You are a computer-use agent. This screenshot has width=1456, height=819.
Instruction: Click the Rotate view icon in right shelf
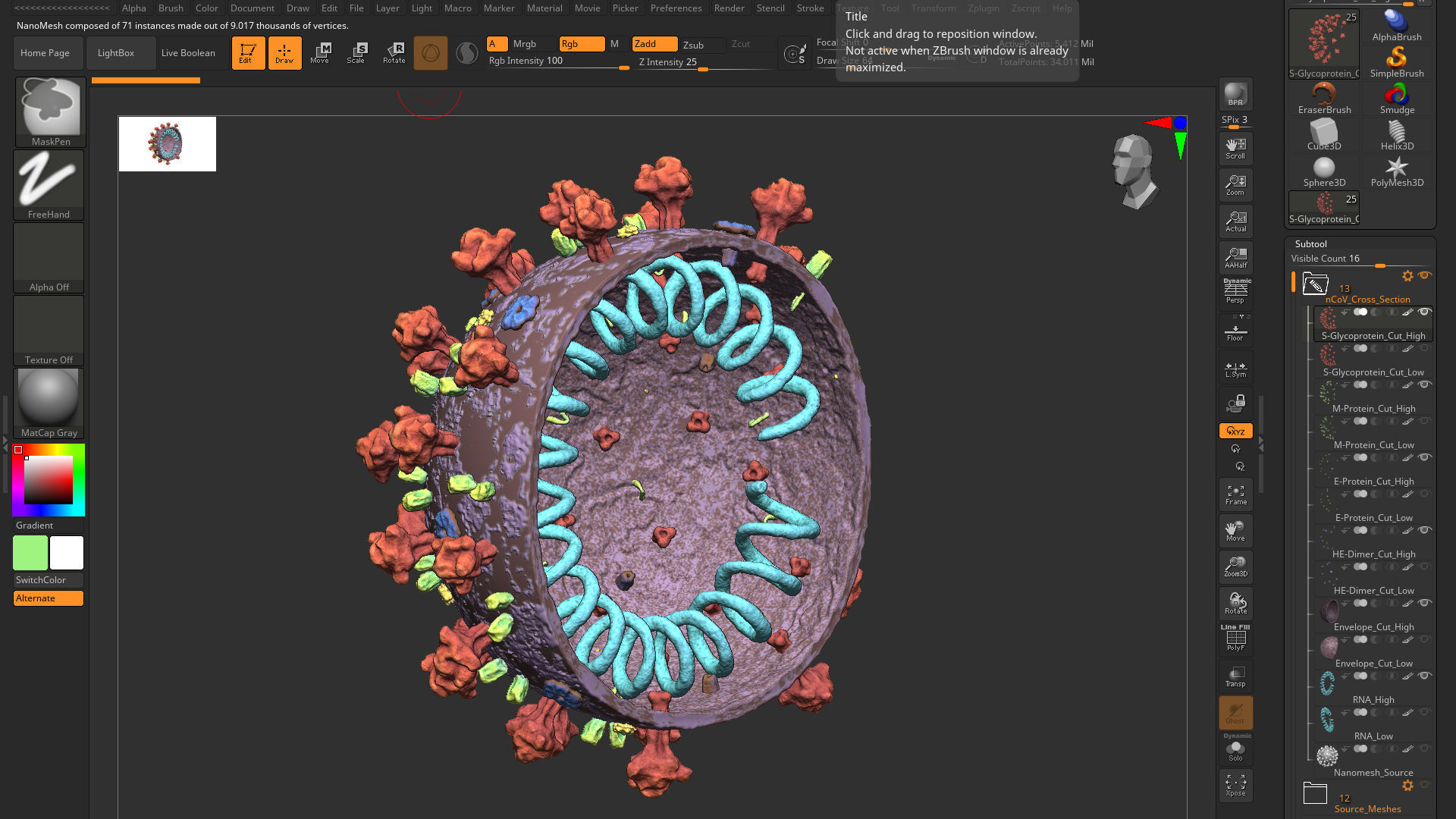[x=1235, y=603]
